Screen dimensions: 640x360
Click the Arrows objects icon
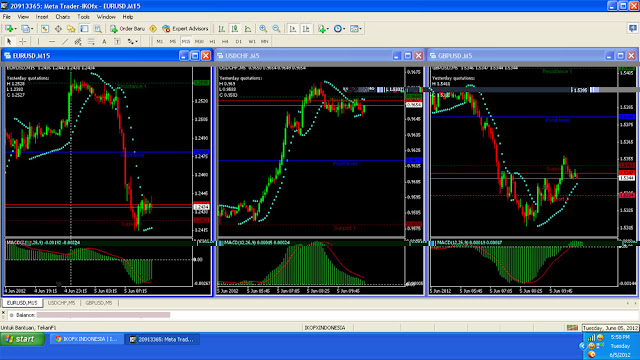click(130, 41)
